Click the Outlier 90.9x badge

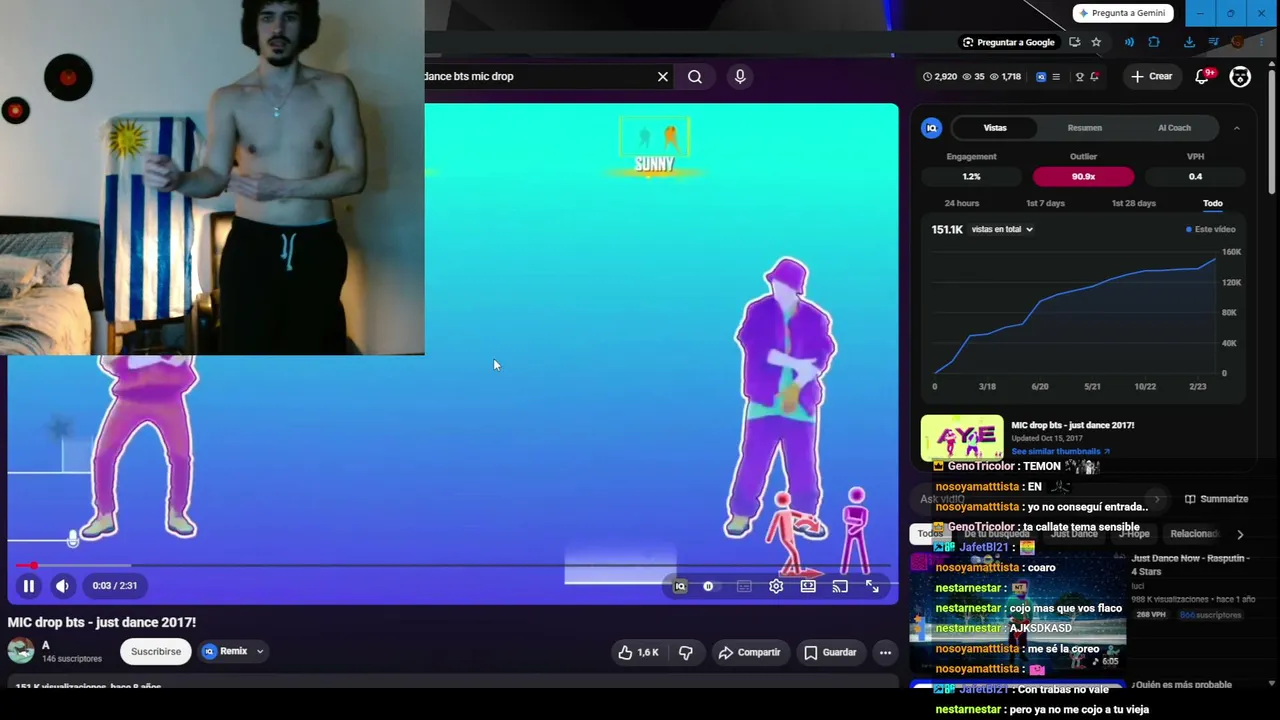(x=1084, y=176)
